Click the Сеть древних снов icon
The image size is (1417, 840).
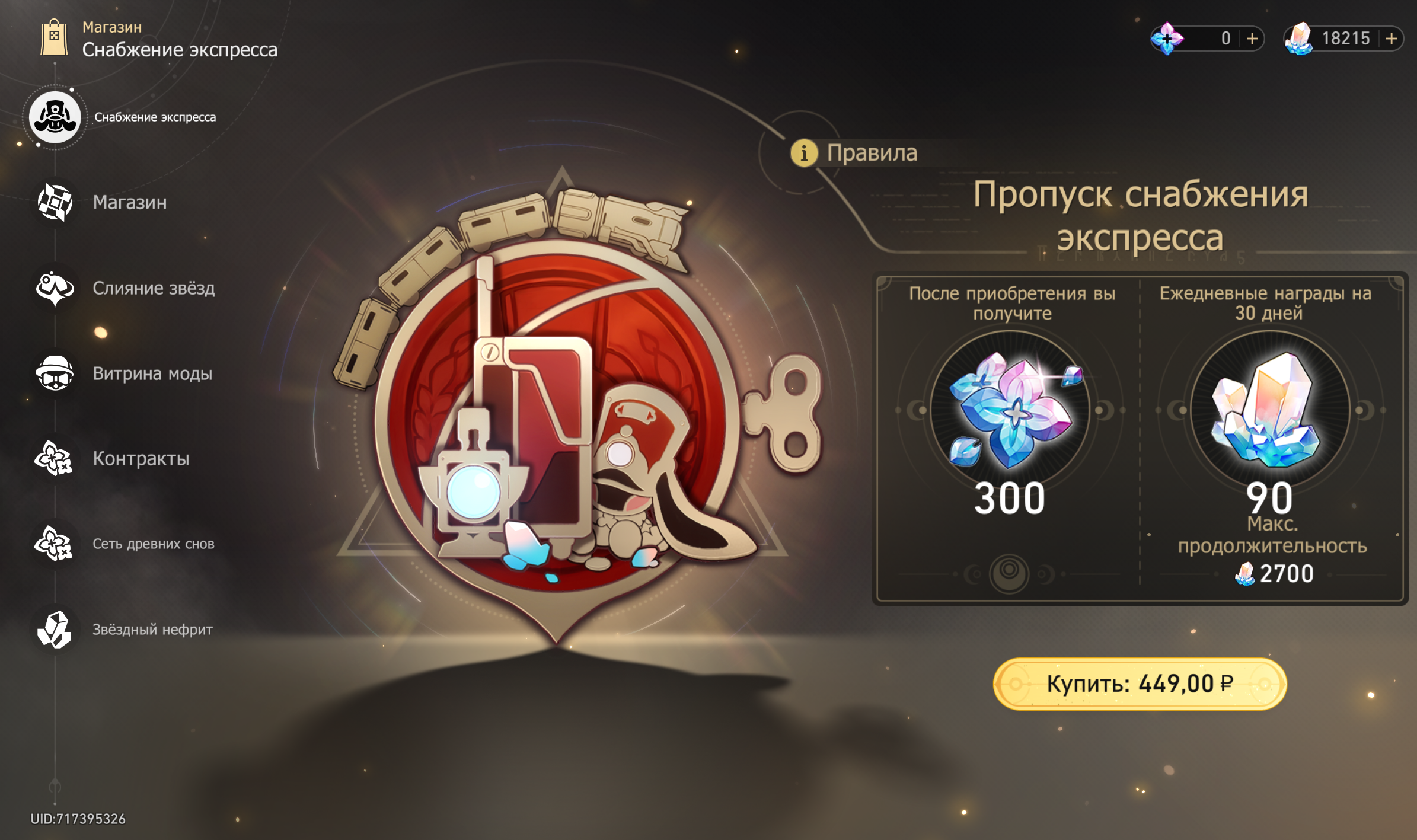55,544
